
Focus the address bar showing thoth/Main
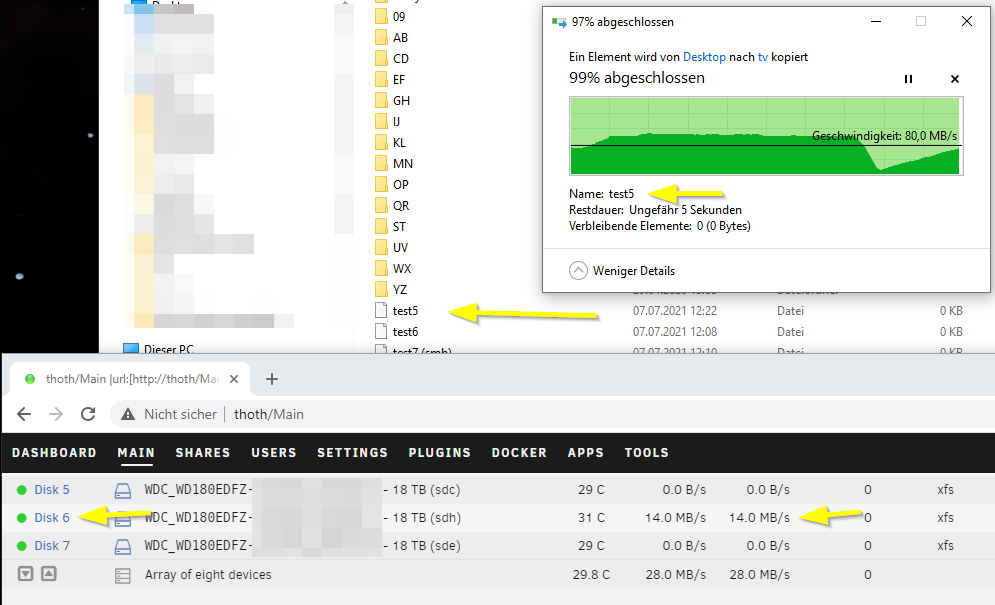pos(269,415)
